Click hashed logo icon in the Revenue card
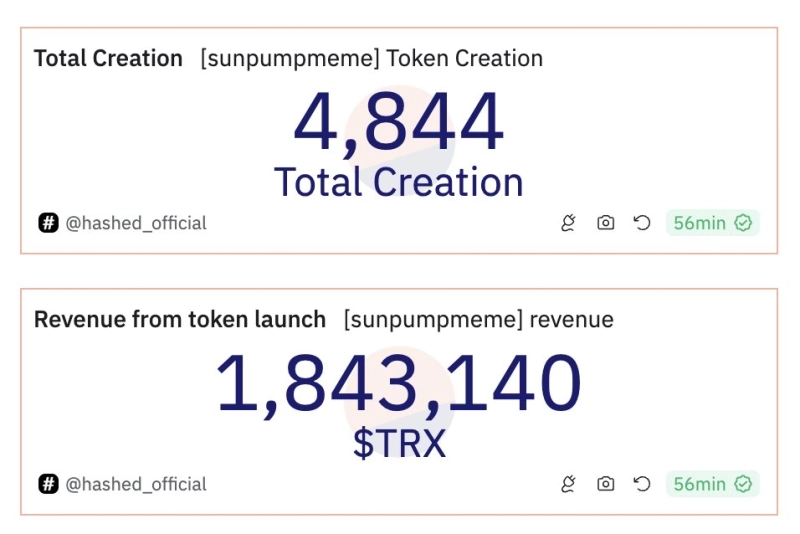Viewport: 800px width, 534px height. [48, 484]
